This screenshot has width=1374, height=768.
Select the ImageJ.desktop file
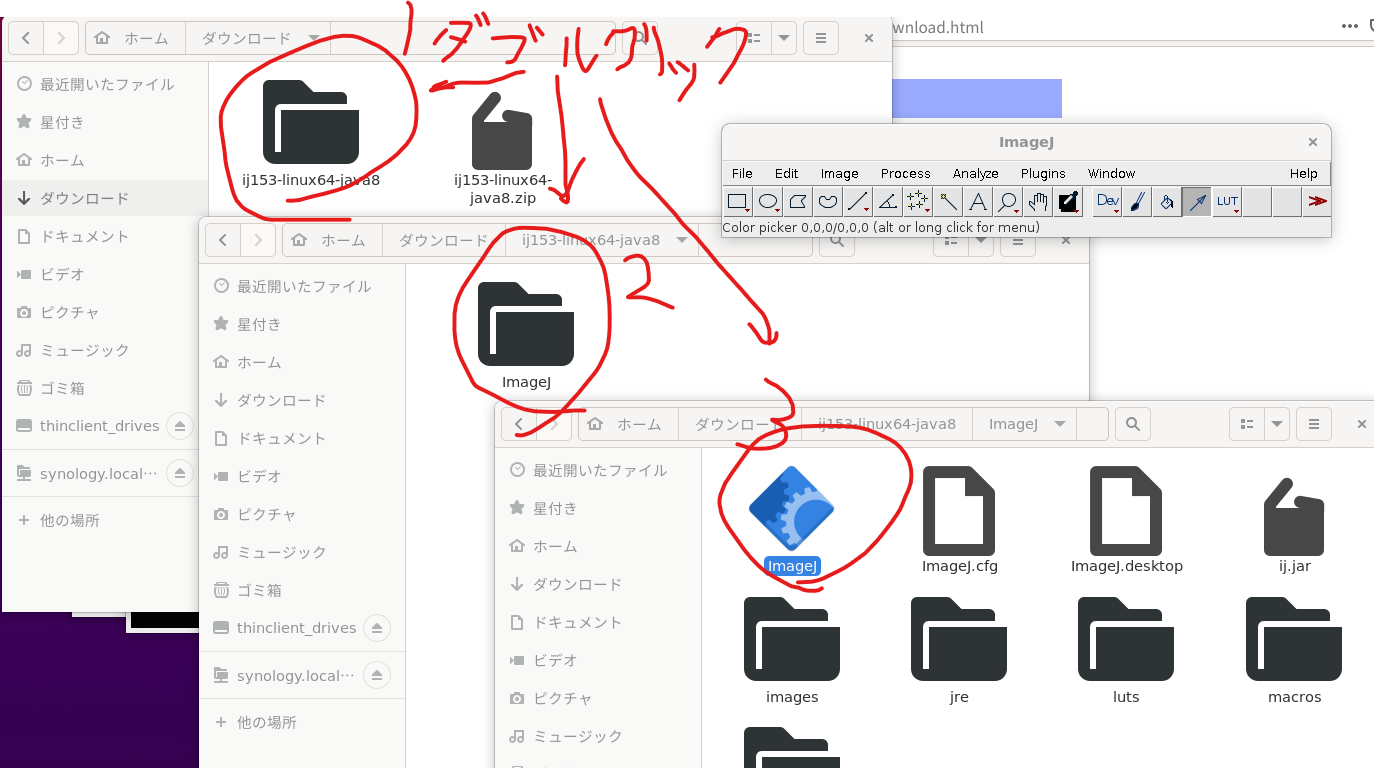[x=1127, y=520]
